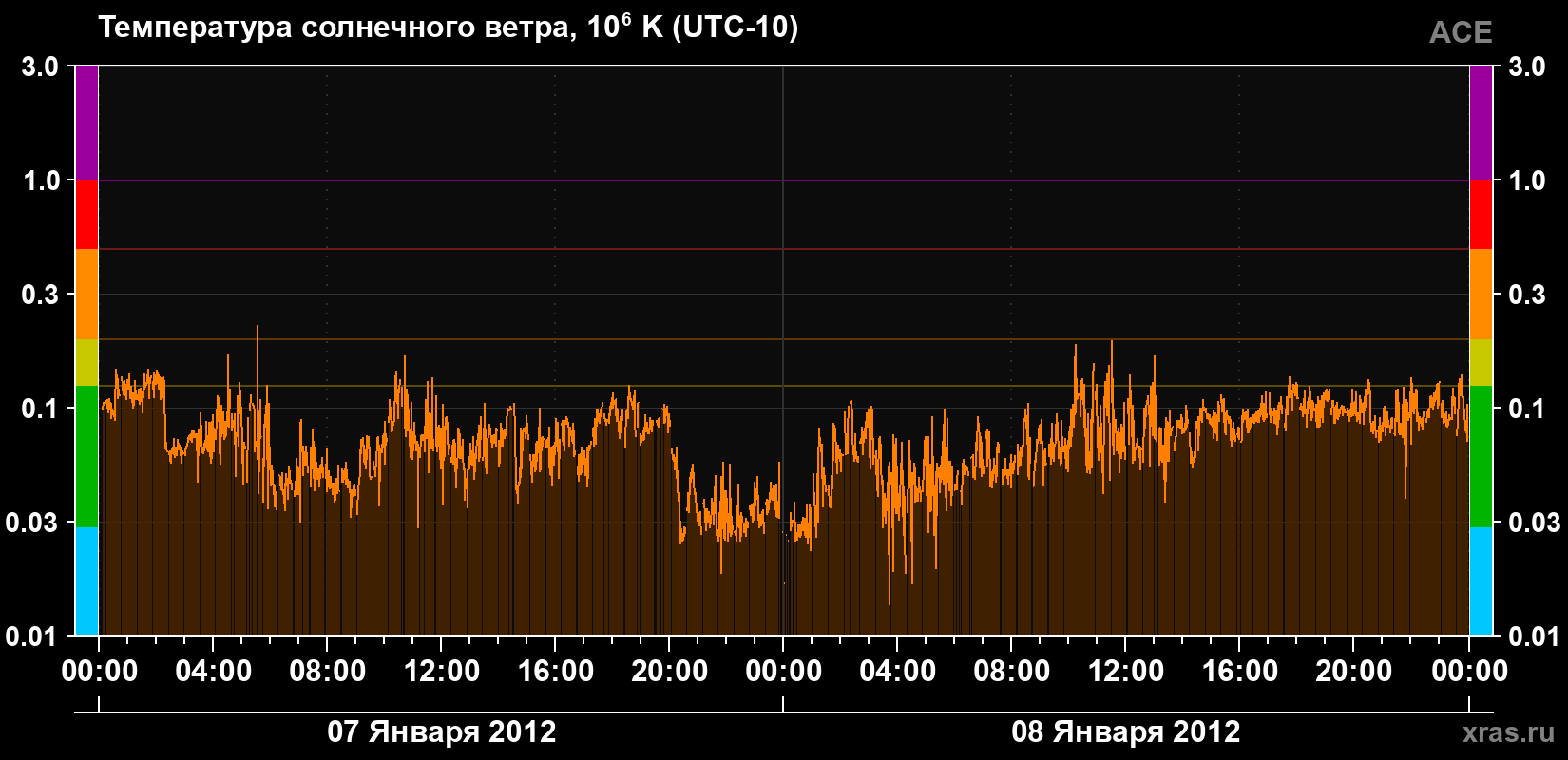Click the ACE source label
The image size is (1568, 760).
(1461, 32)
